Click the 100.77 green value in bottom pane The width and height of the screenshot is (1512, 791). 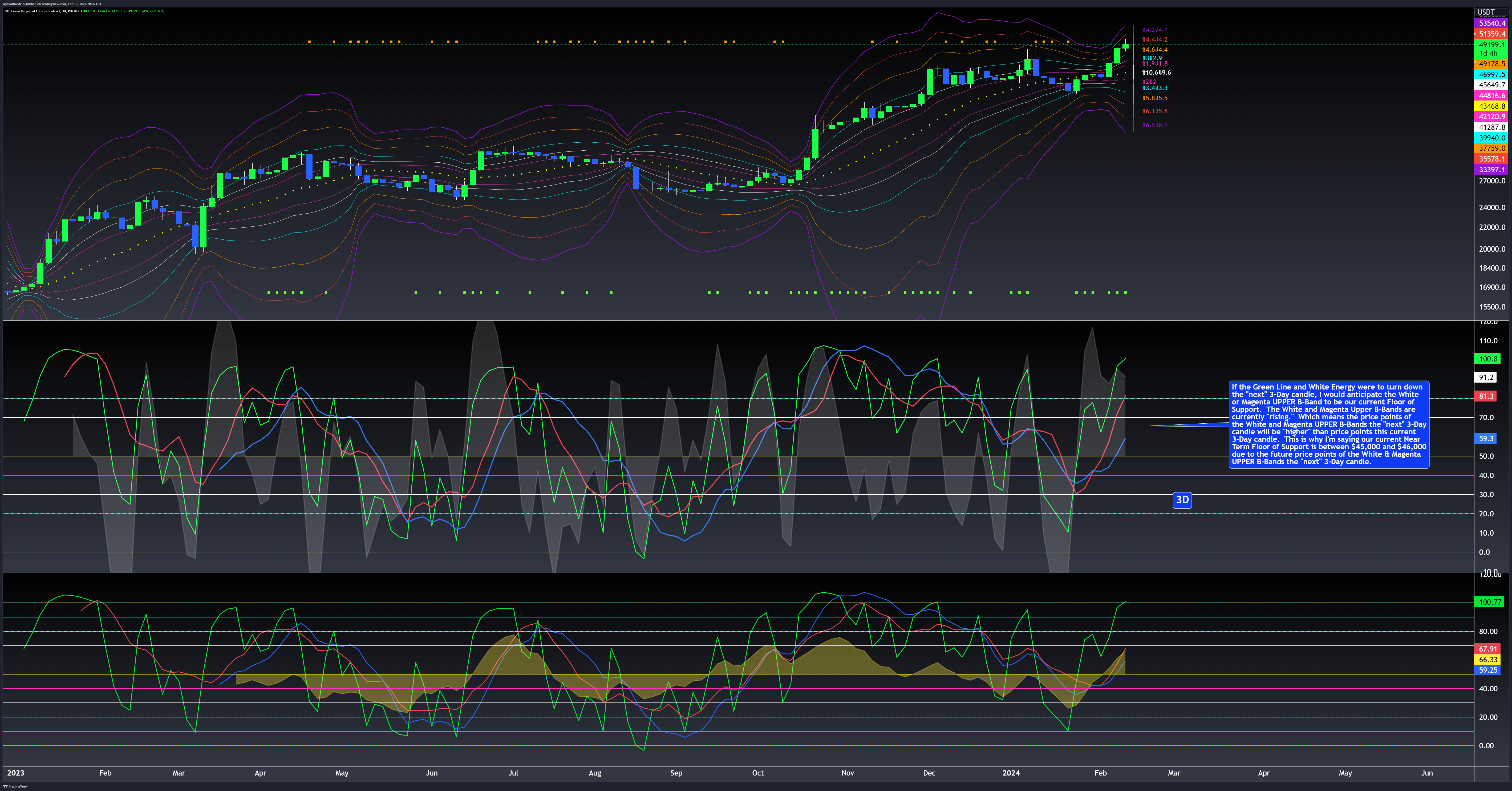1490,602
